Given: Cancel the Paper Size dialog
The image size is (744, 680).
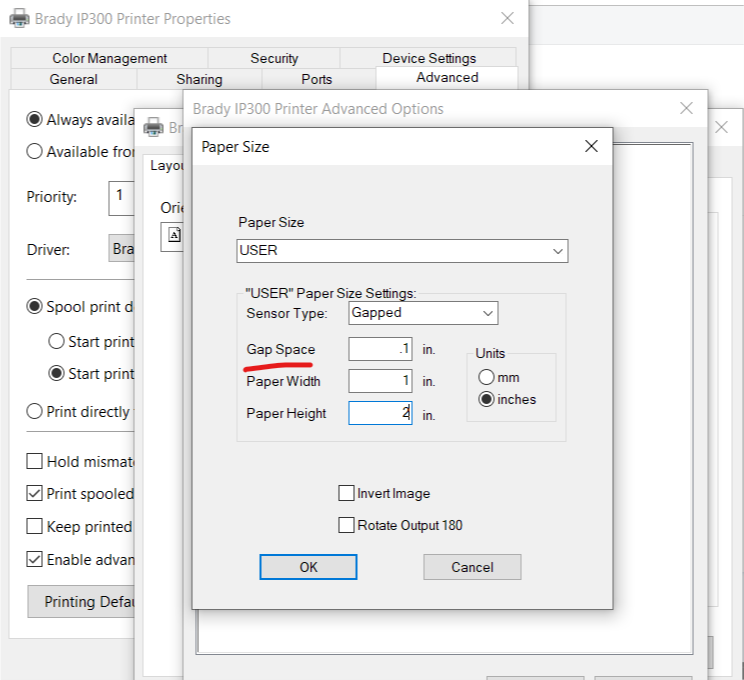Looking at the screenshot, I should pos(472,567).
